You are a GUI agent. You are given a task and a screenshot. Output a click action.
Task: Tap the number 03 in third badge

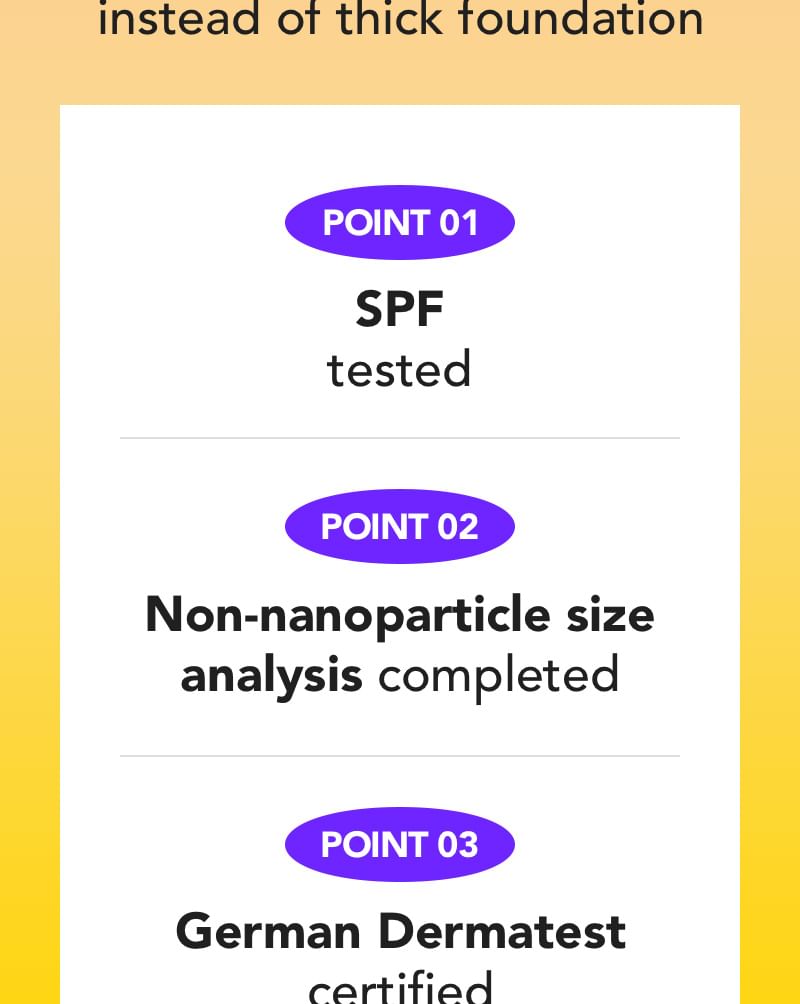pyautogui.click(x=458, y=845)
